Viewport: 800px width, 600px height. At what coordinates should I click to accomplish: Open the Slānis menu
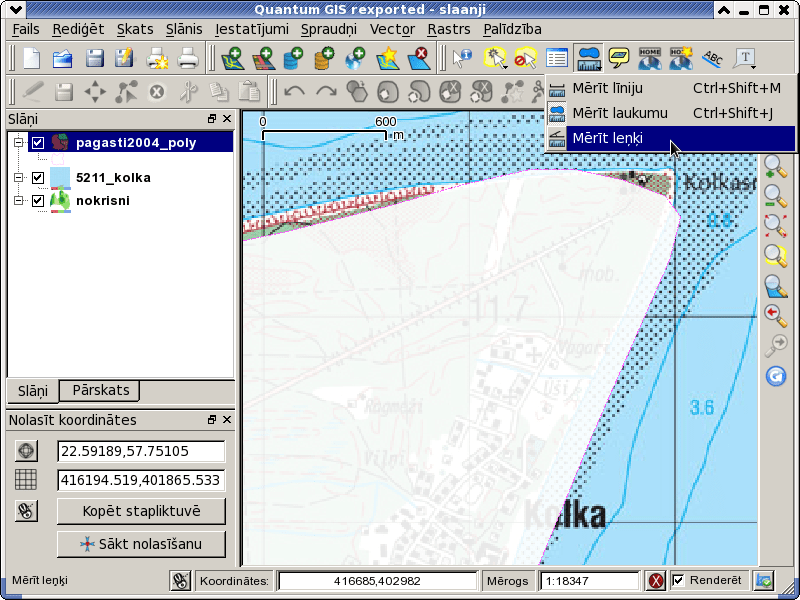click(184, 29)
